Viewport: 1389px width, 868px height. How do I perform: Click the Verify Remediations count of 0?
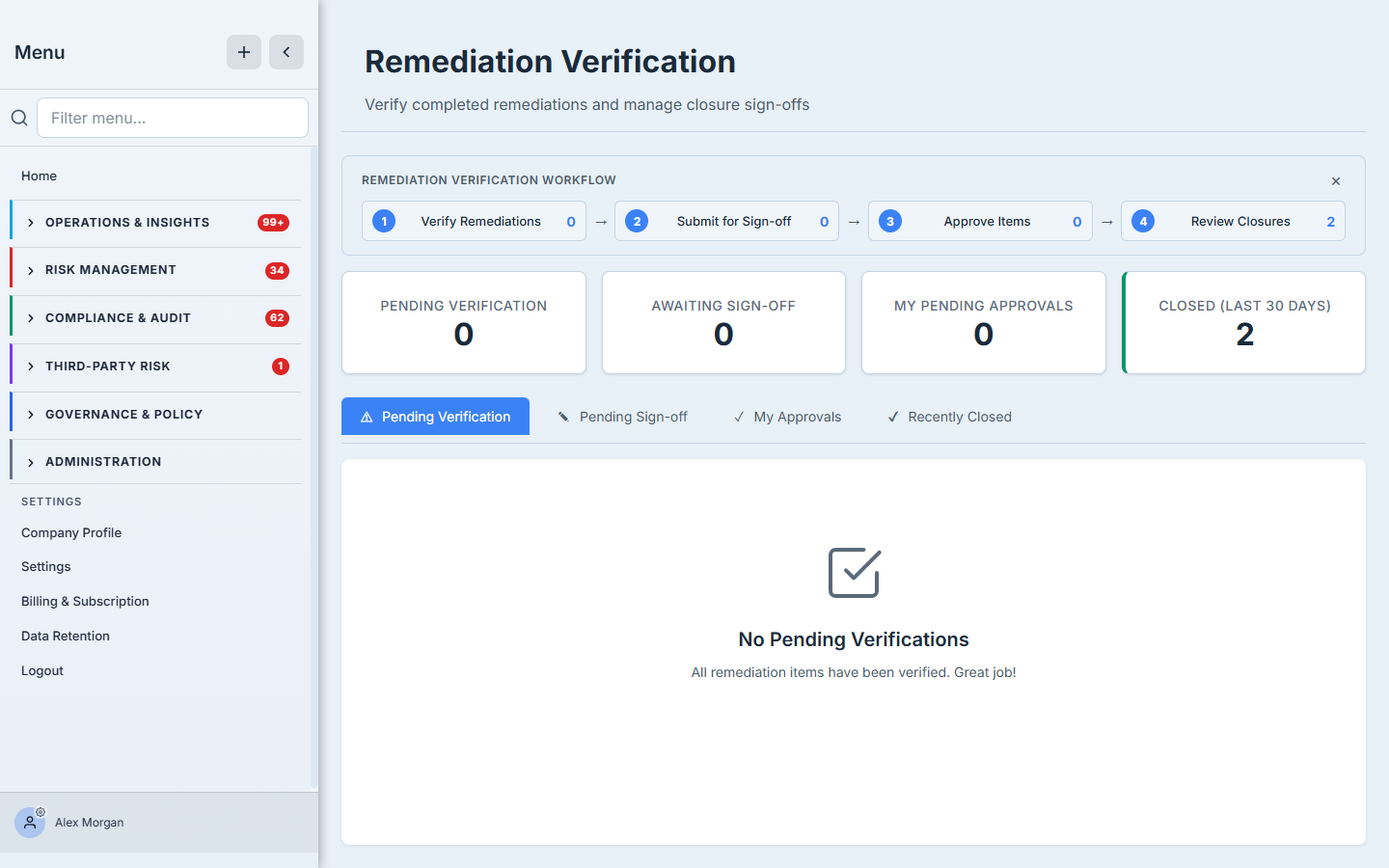(x=571, y=222)
